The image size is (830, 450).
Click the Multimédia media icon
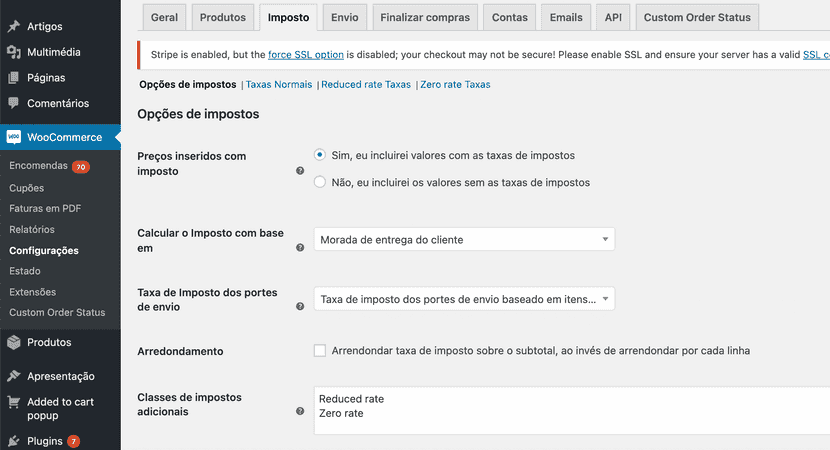pos(13,52)
